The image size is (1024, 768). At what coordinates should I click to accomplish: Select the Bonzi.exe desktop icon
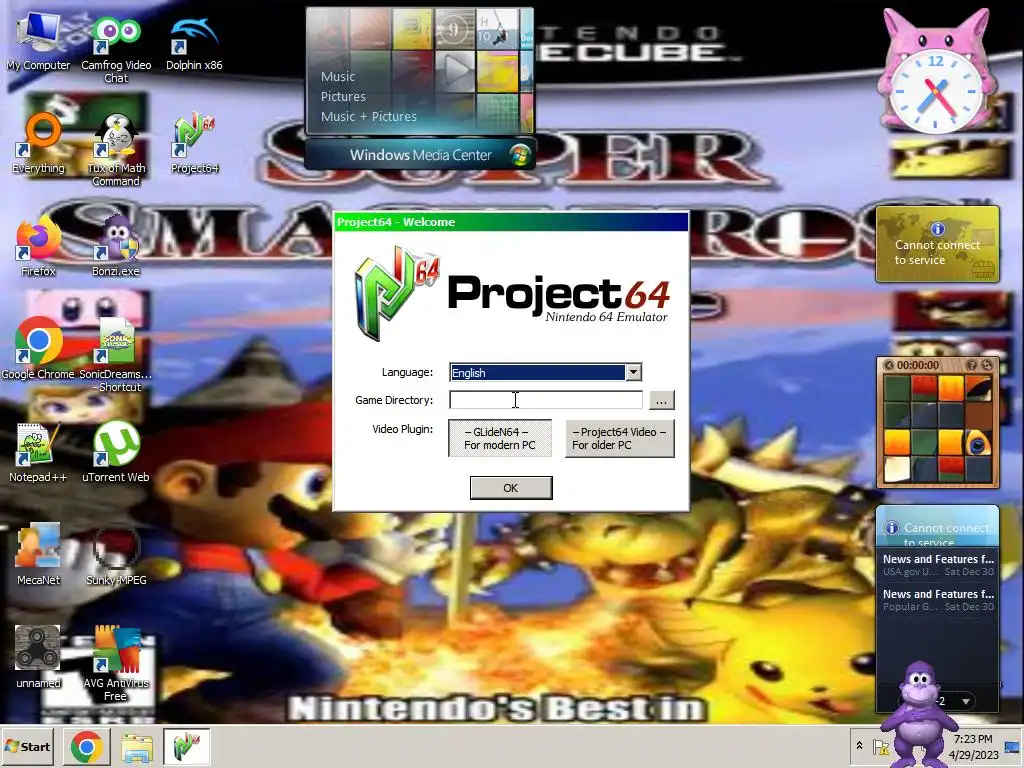pos(116,247)
